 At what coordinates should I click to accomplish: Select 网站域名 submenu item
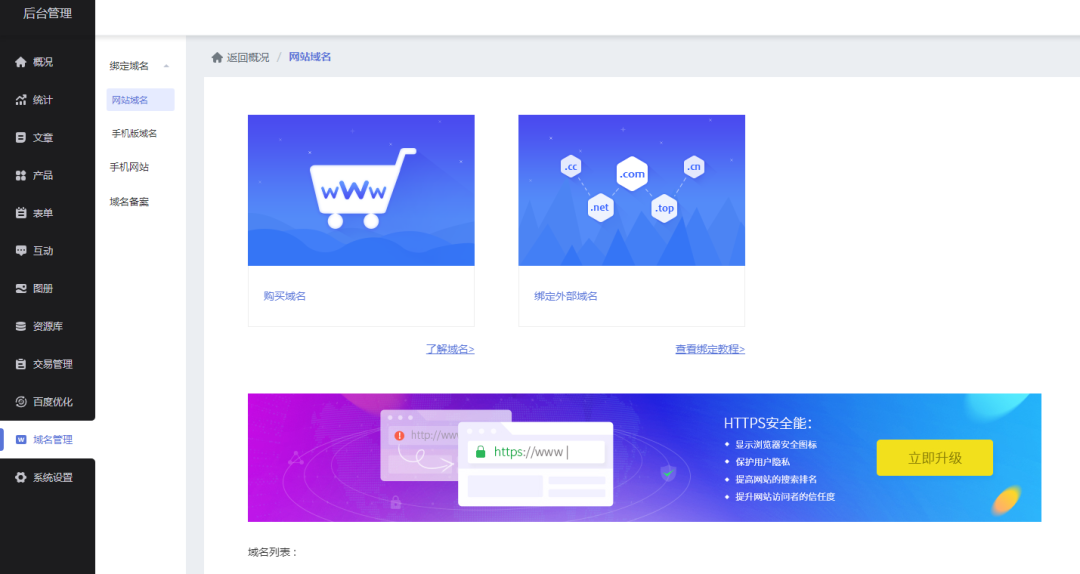click(x=141, y=100)
